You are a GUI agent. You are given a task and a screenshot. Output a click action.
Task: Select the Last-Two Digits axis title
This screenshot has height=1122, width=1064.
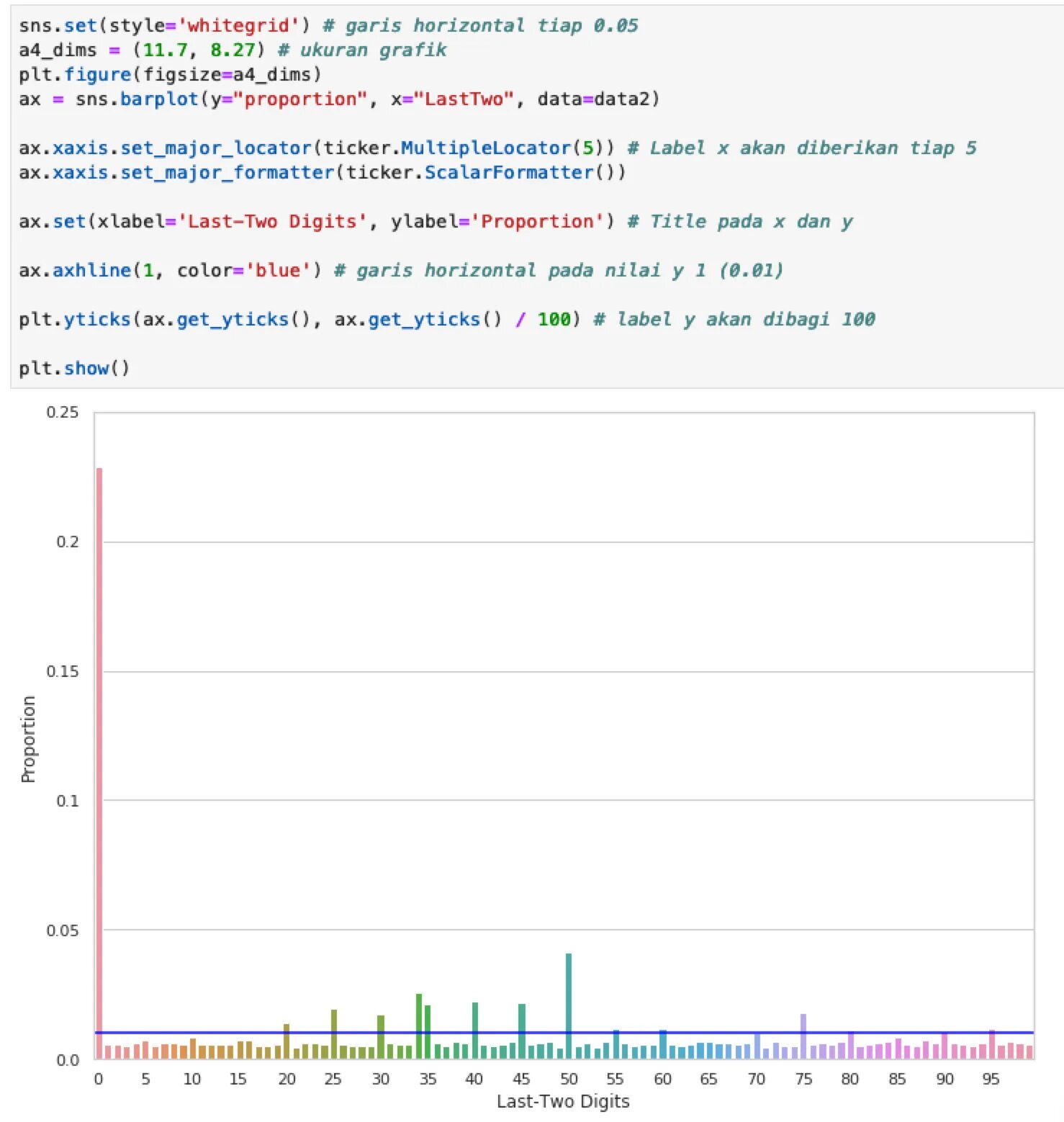[x=563, y=1101]
